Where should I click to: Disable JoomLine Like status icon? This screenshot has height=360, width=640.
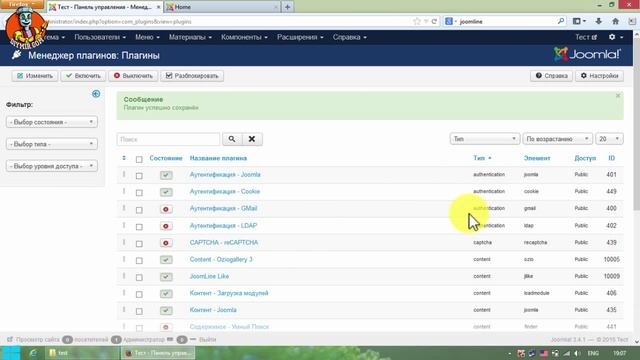tap(166, 277)
